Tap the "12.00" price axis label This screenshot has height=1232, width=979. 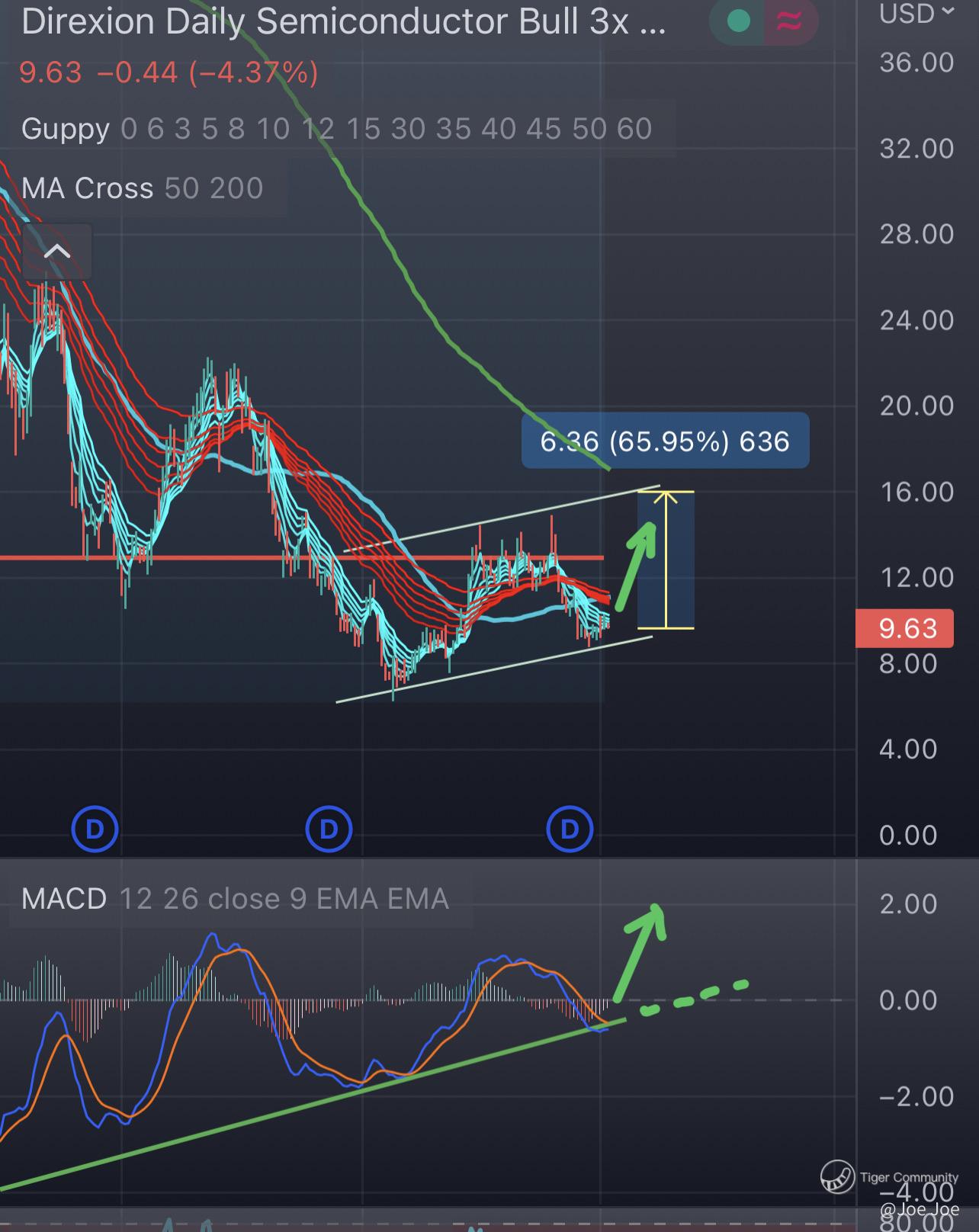(x=916, y=578)
